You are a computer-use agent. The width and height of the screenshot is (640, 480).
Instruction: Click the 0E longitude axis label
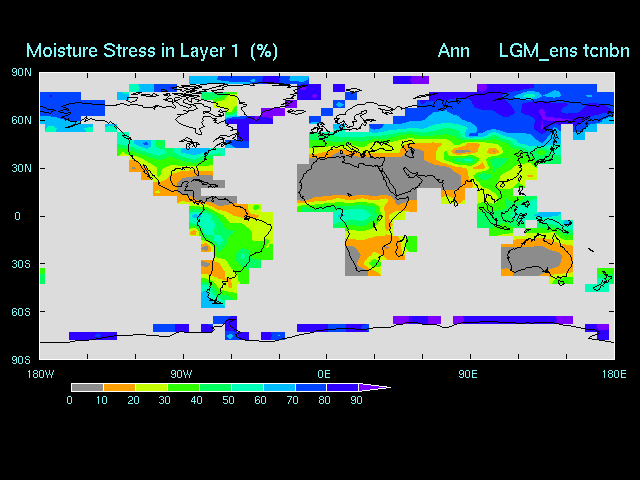click(x=325, y=373)
